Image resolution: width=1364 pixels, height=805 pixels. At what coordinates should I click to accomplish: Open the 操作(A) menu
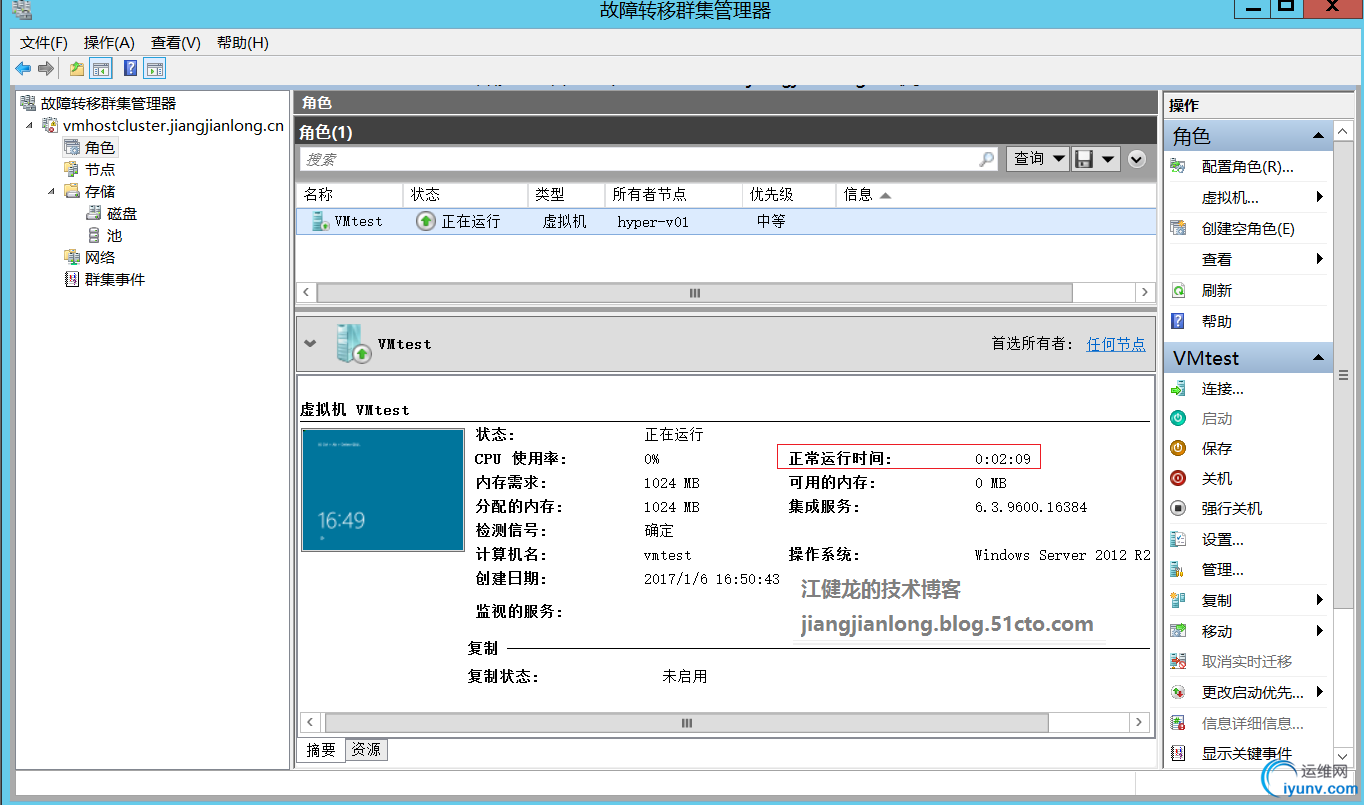pos(109,42)
